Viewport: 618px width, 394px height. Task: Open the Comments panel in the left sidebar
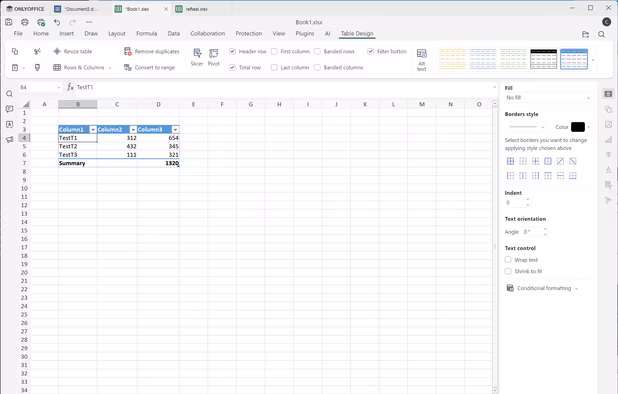tap(9, 109)
